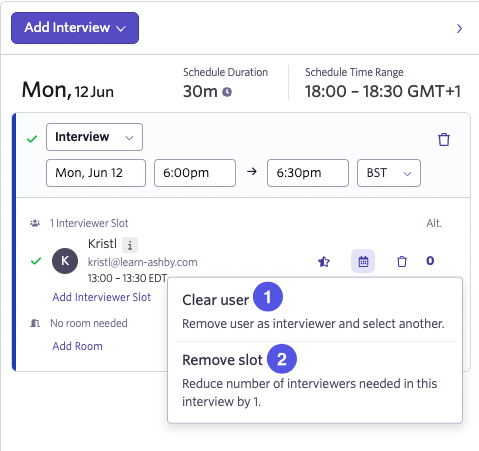Viewport: 479px width, 451px height.
Task: Click the green checkmark beside Kristl's avatar
Action: pos(36,261)
